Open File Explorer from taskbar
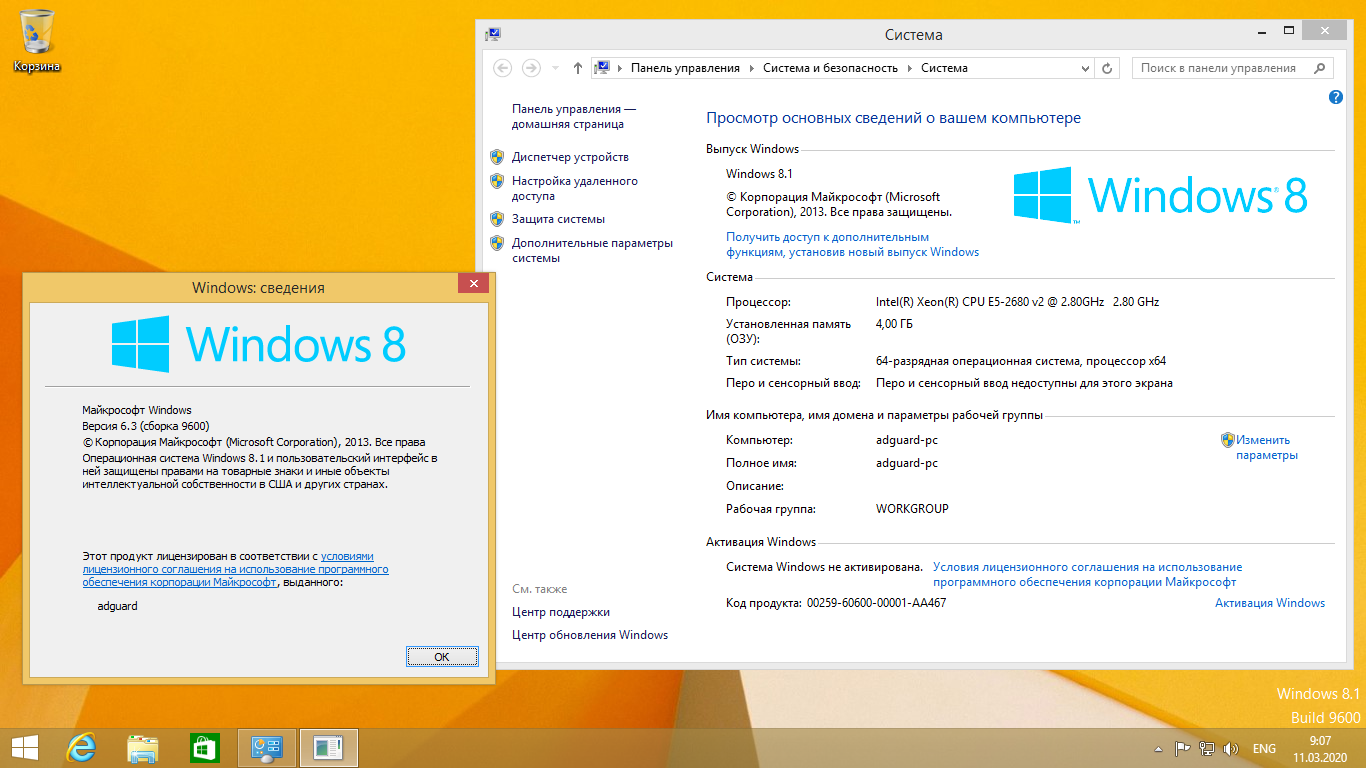The image size is (1366, 768). click(143, 748)
